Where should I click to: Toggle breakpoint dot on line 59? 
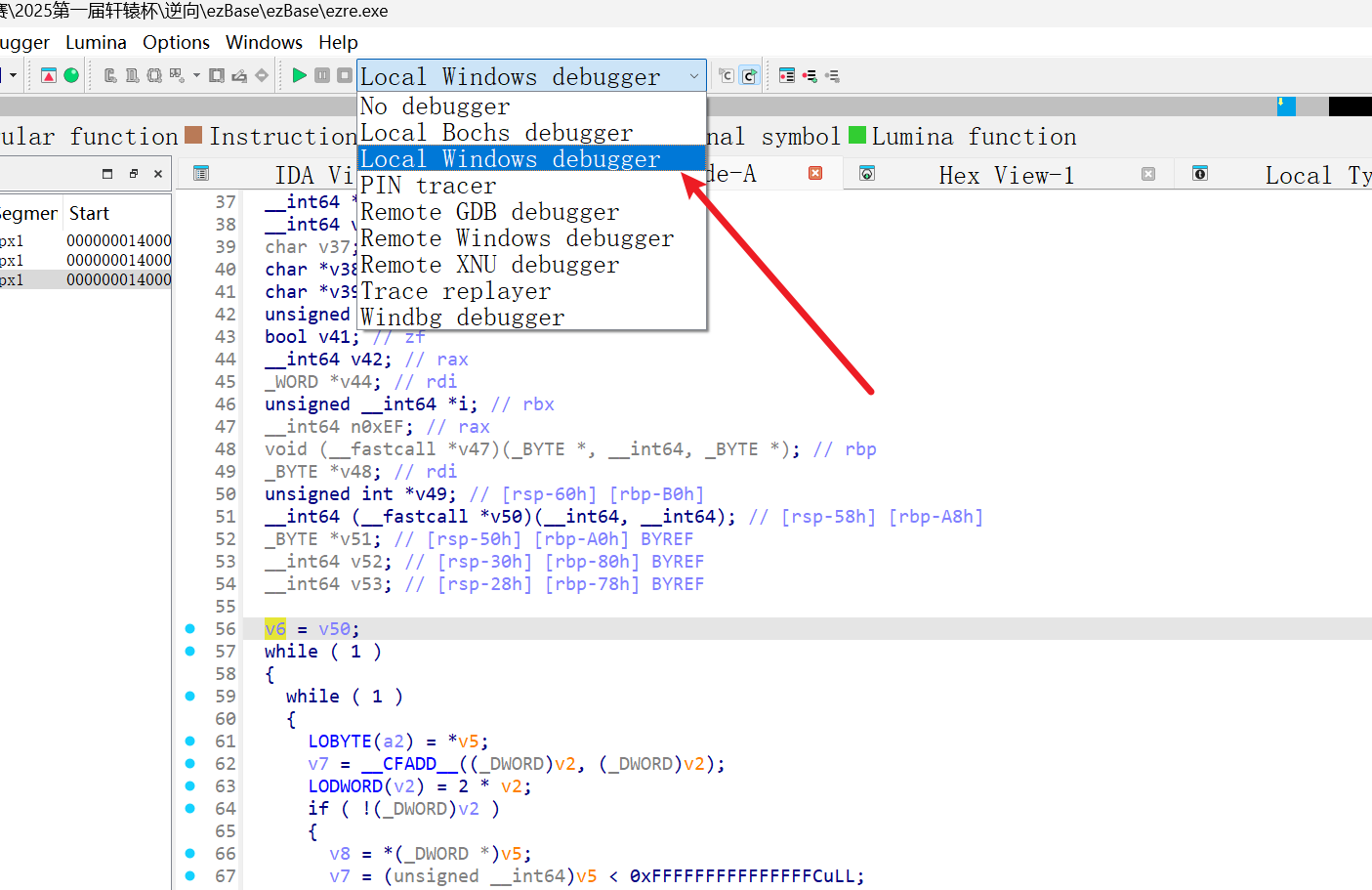(x=190, y=697)
